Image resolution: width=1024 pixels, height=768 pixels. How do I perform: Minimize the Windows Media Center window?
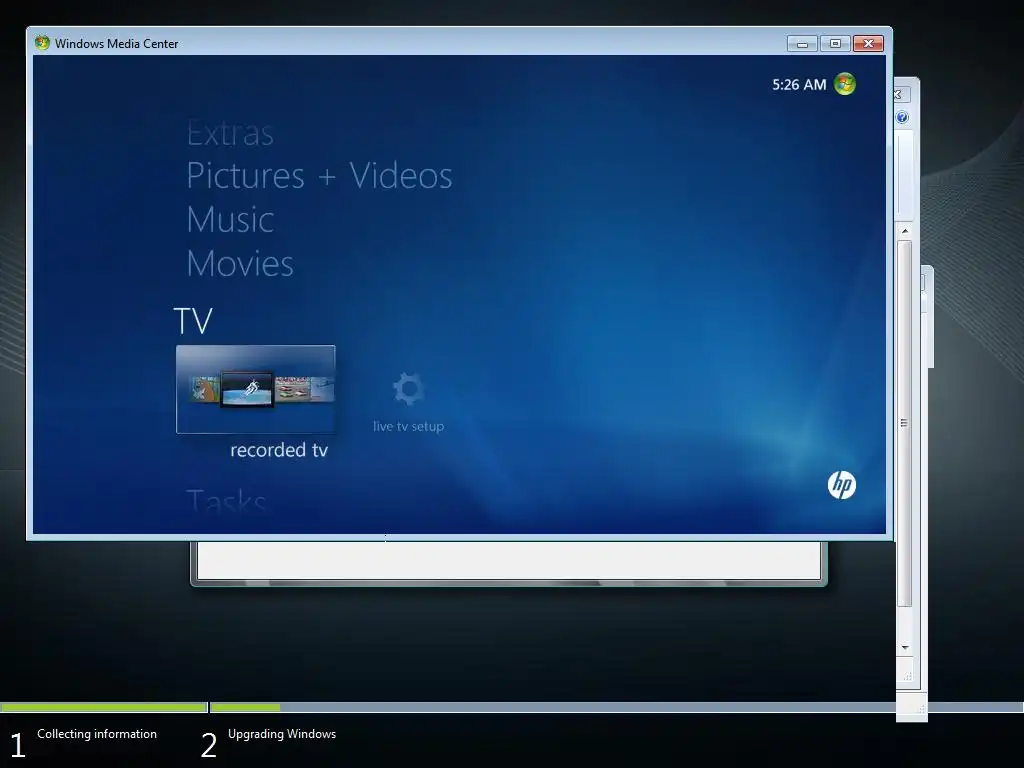(802, 44)
